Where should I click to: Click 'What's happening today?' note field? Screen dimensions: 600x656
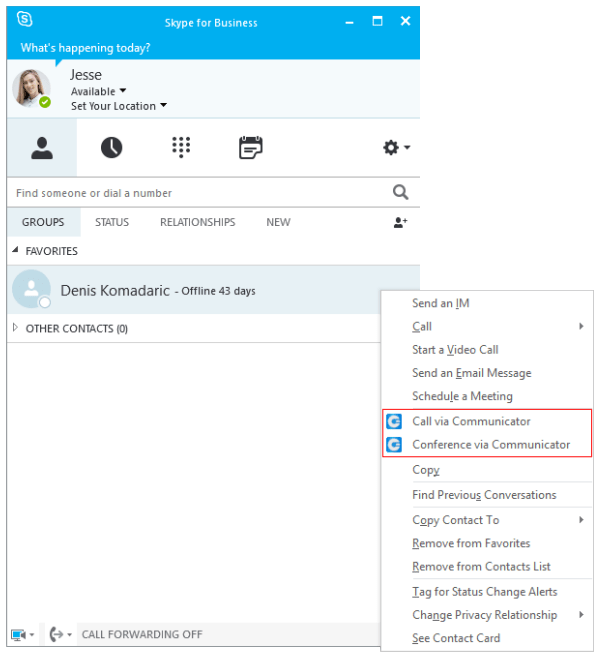pos(86,48)
